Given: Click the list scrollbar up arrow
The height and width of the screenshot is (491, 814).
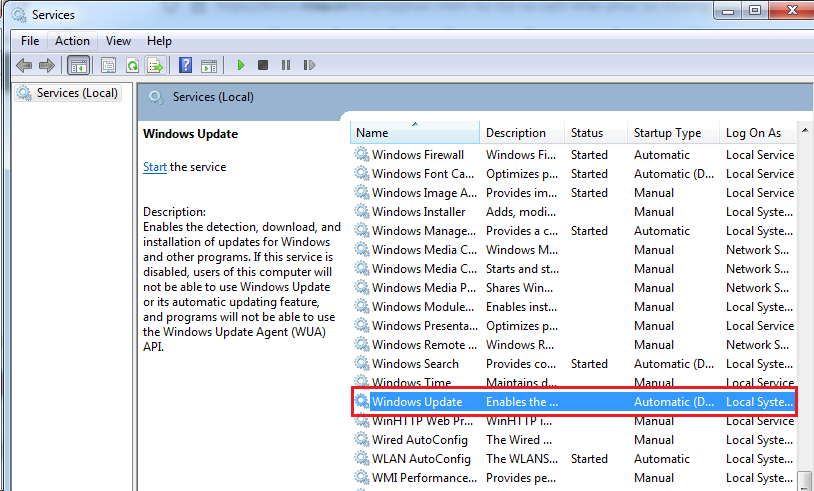Looking at the screenshot, I should click(x=805, y=130).
